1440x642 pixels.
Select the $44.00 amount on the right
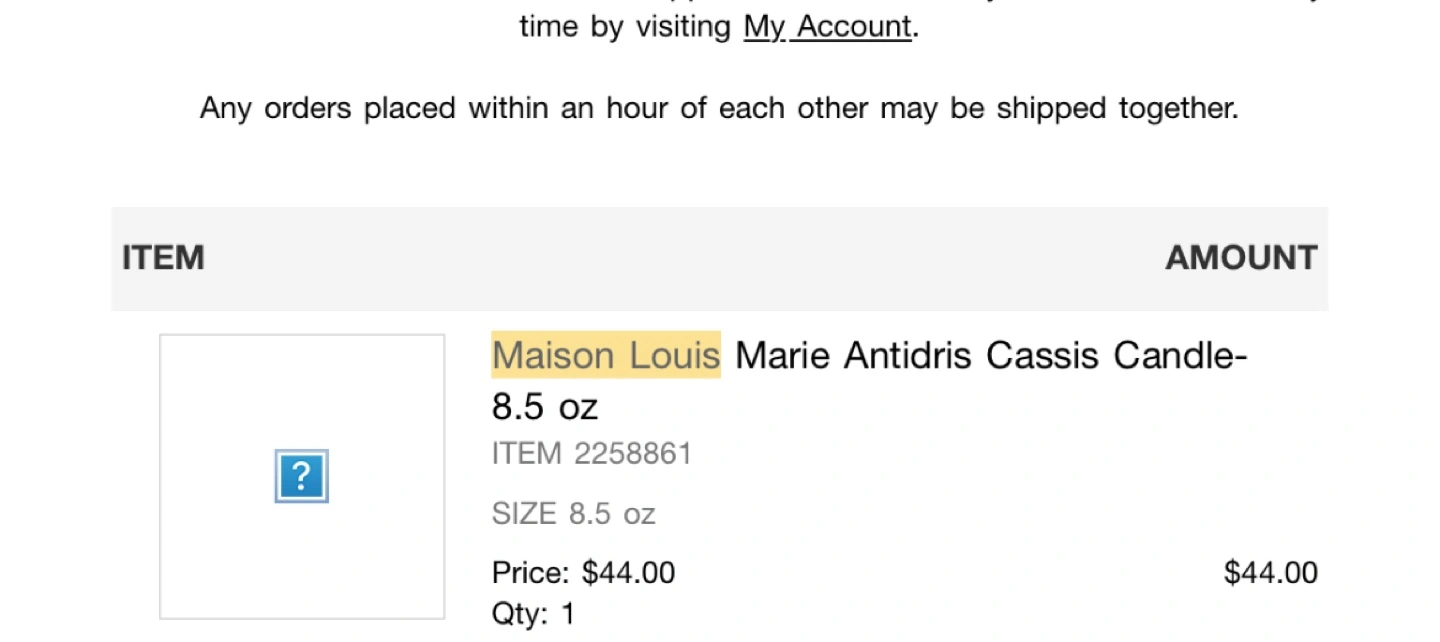tap(1271, 573)
